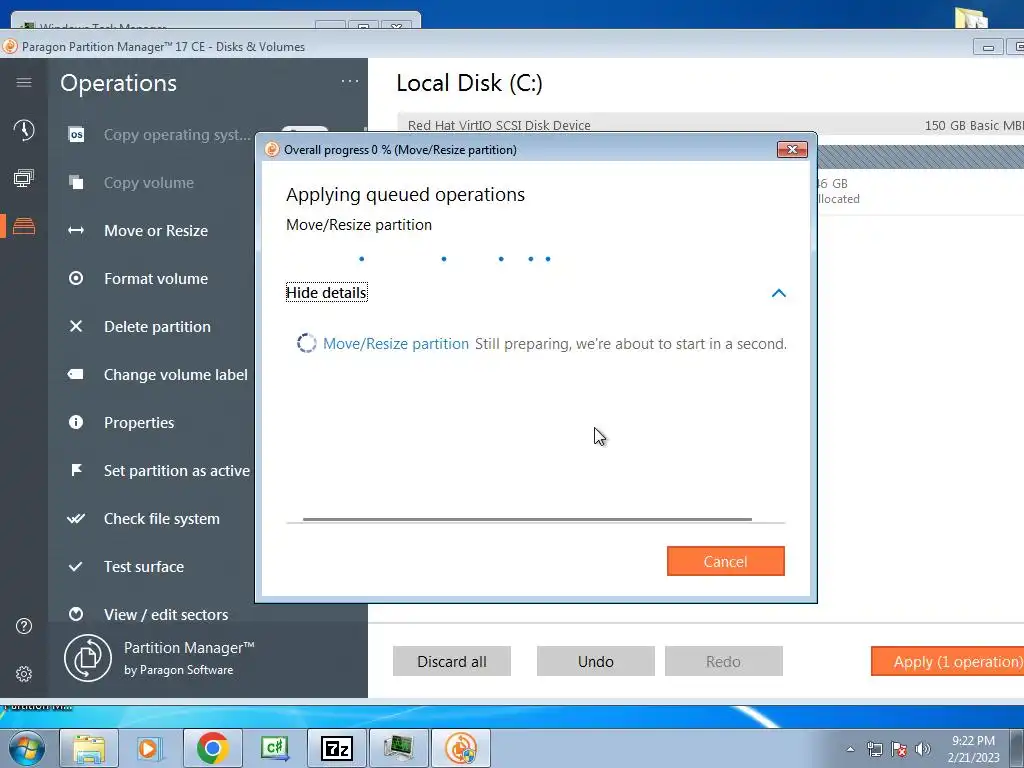The image size is (1024, 768).
Task: Open the hamburger menu in sidebar
Action: pos(24,82)
